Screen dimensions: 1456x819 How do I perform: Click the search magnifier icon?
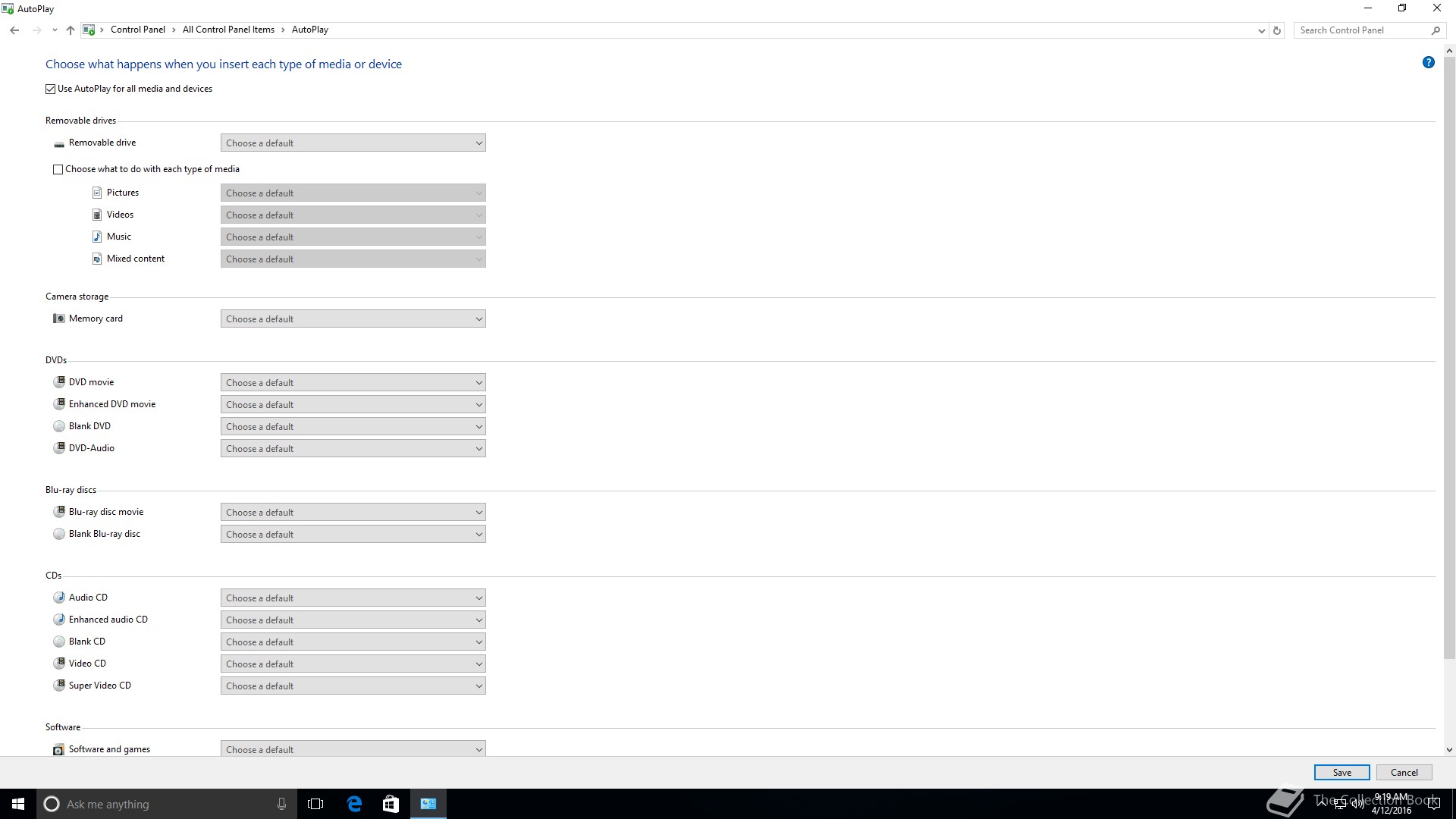pos(1436,30)
